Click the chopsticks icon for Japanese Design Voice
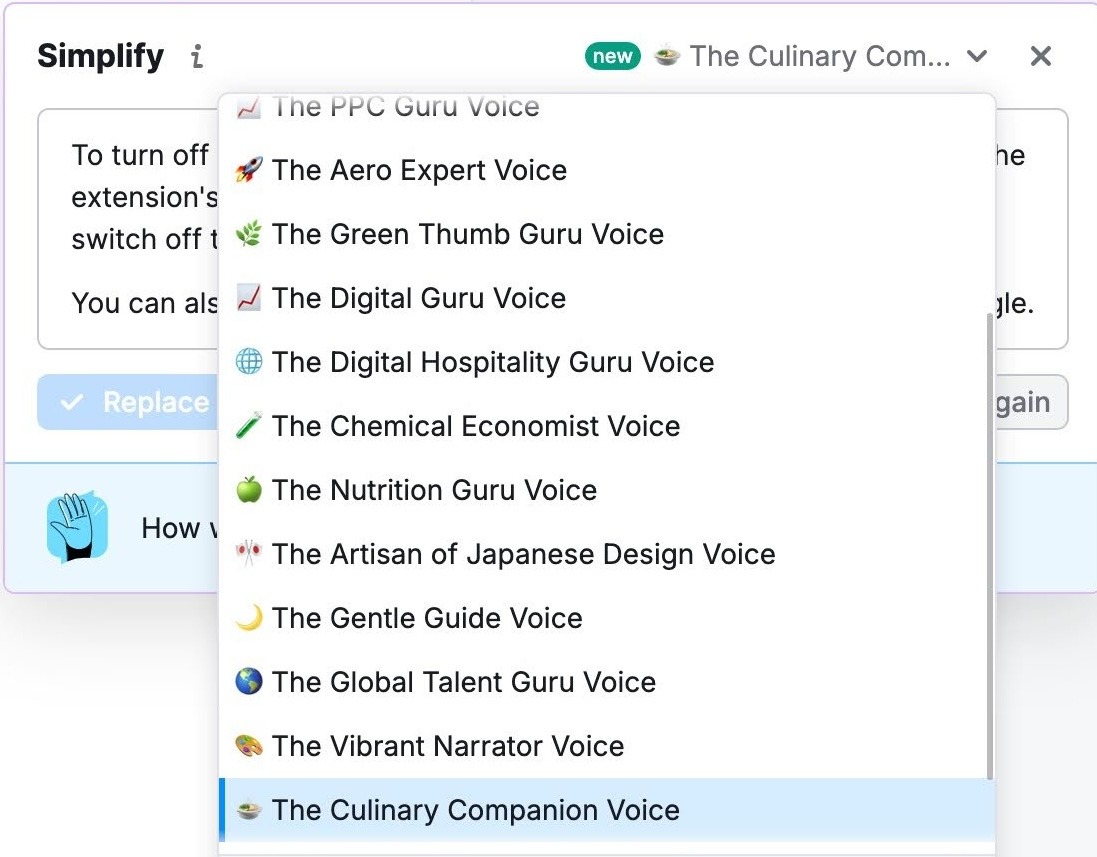This screenshot has height=857, width=1097. (248, 554)
